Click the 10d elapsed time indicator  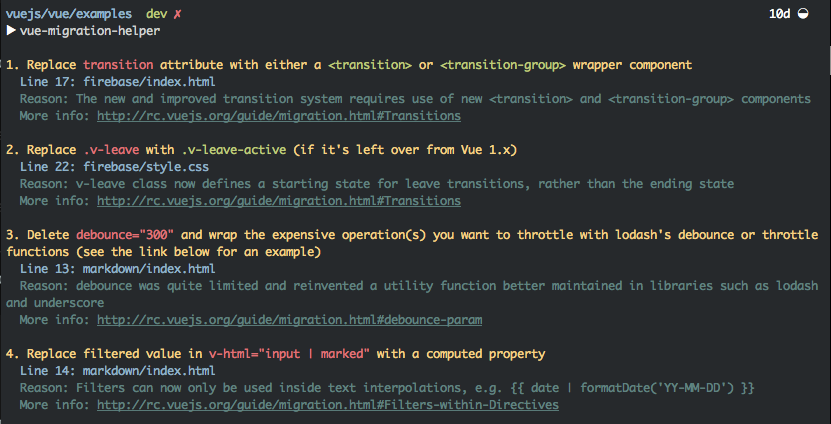pyautogui.click(x=780, y=14)
